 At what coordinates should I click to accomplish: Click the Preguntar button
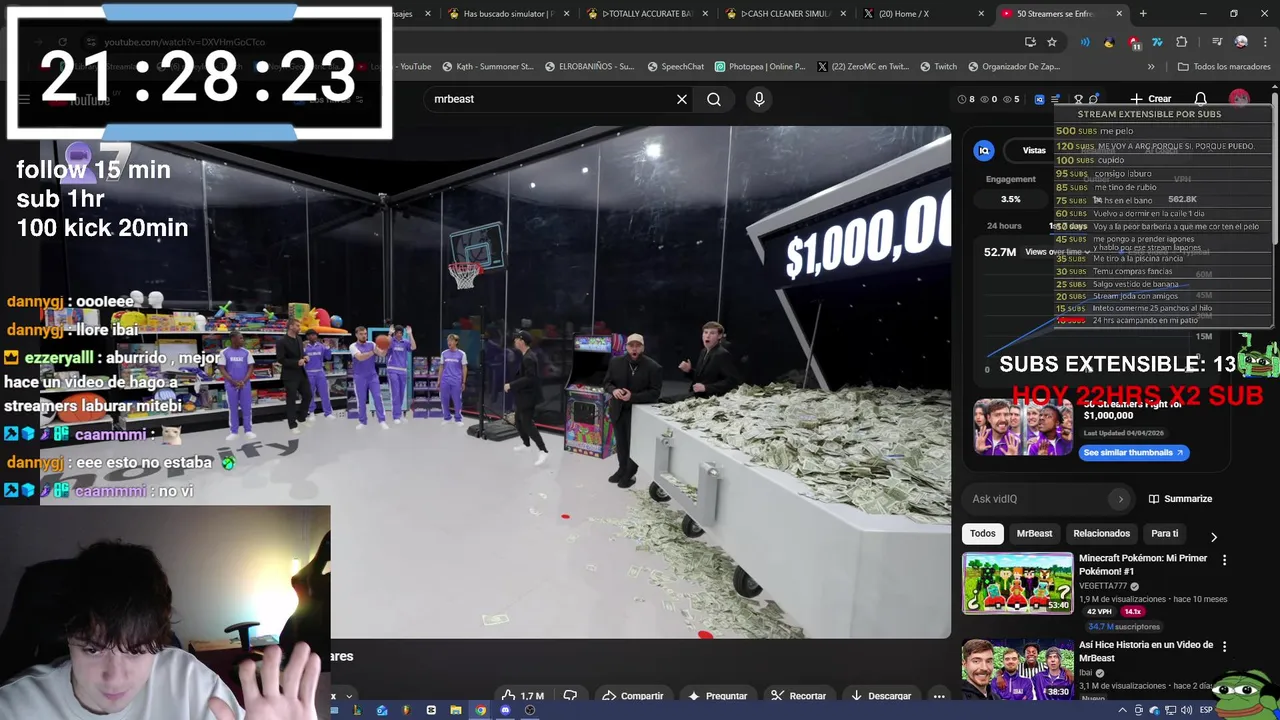pyautogui.click(x=718, y=696)
